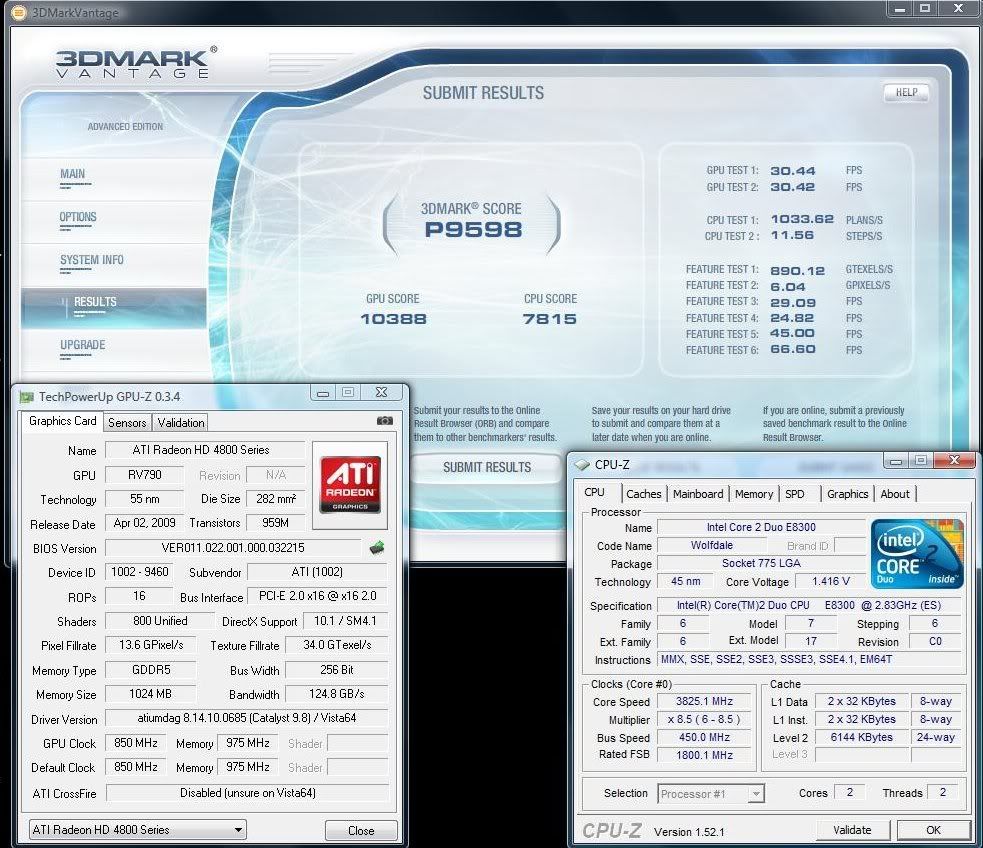The image size is (983, 848).
Task: Open UPGRADE in 3DMark sidebar
Action: coord(82,346)
